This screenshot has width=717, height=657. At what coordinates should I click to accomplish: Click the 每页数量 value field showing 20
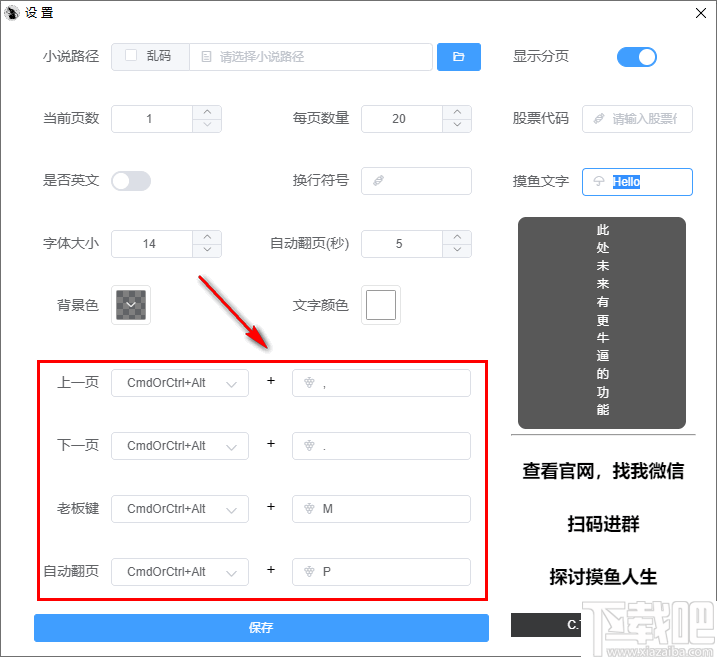[402, 119]
